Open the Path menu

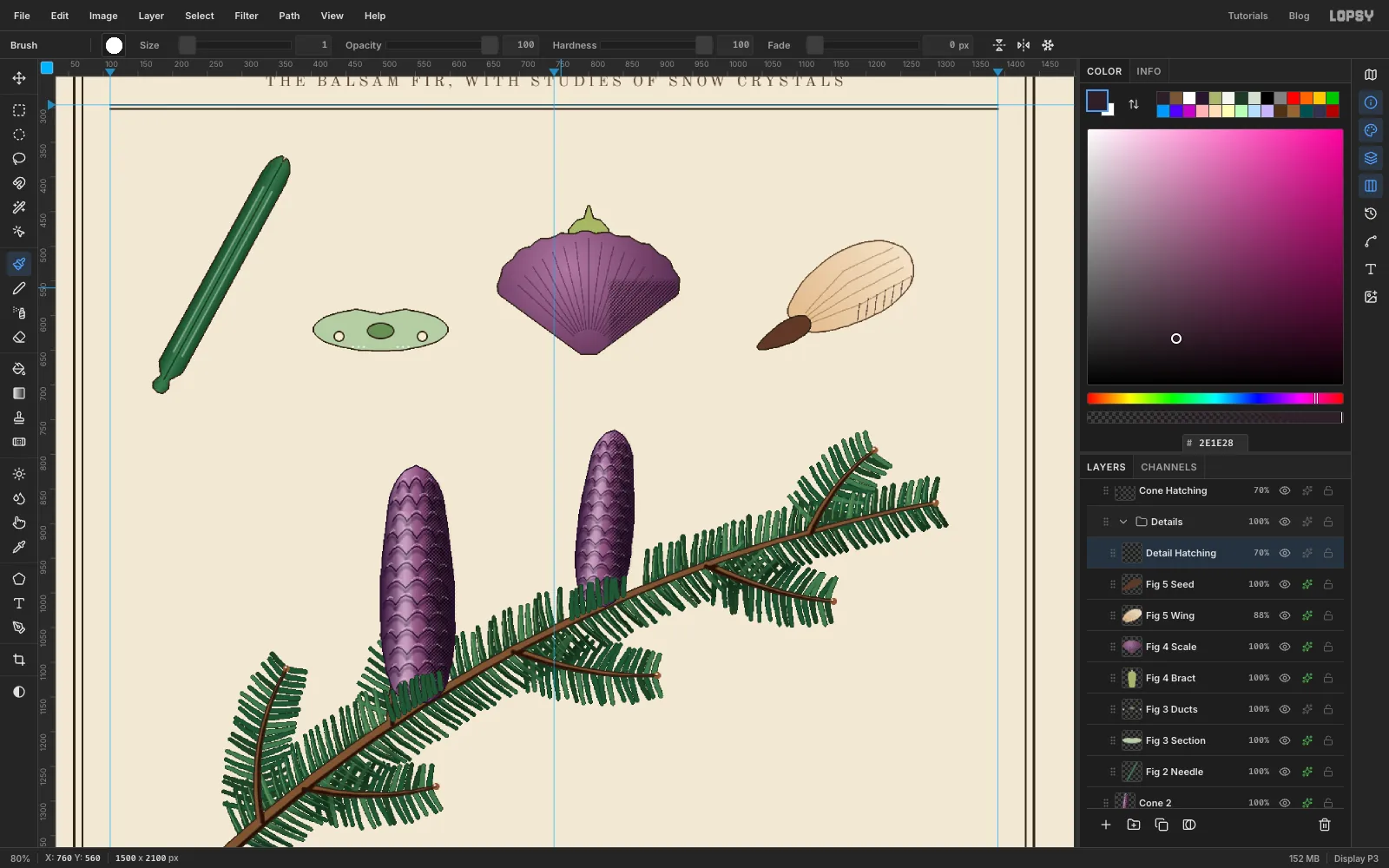pyautogui.click(x=289, y=16)
